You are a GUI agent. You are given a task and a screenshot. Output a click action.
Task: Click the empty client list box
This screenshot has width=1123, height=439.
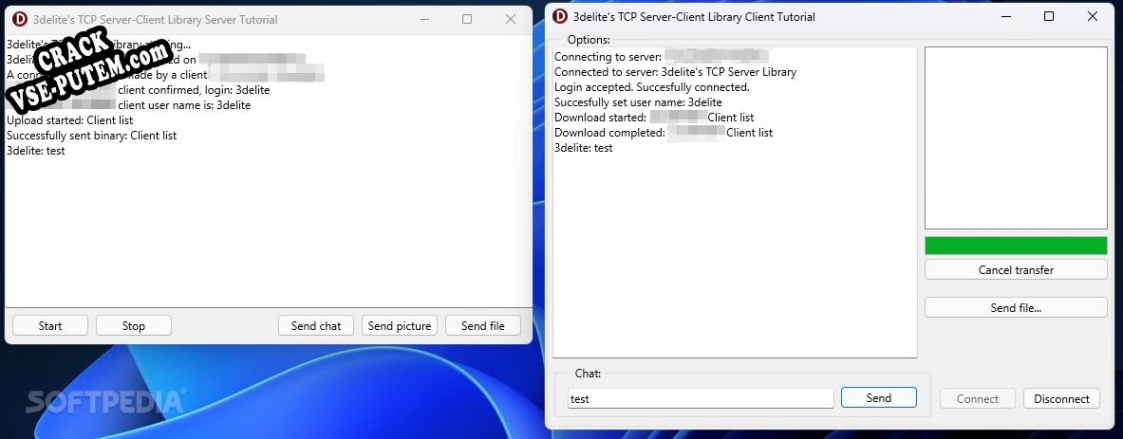1016,138
